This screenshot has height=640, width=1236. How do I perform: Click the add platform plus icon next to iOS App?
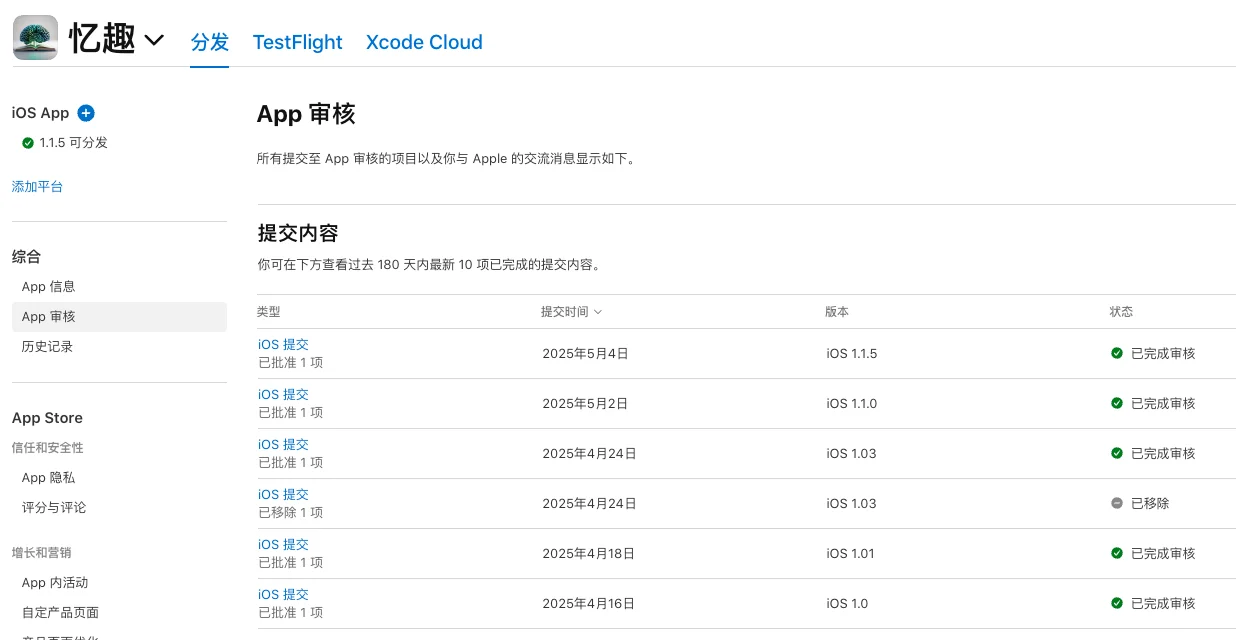pos(86,113)
